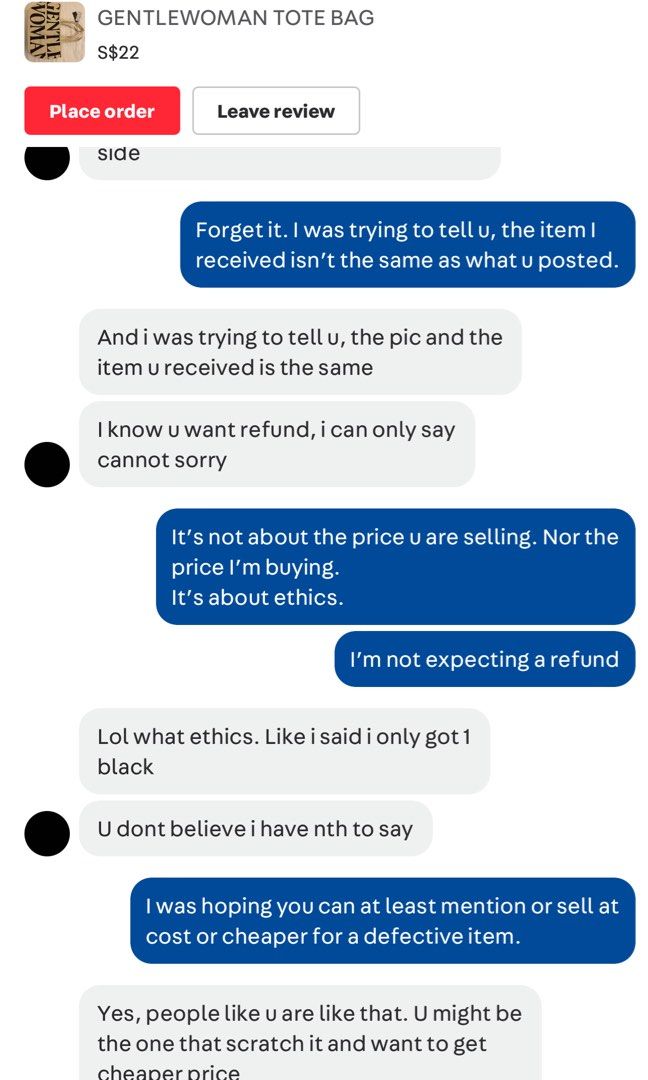This screenshot has width=648, height=1080.
Task: Open seller avatar beside 'cannot sorry' message
Action: click(47, 464)
